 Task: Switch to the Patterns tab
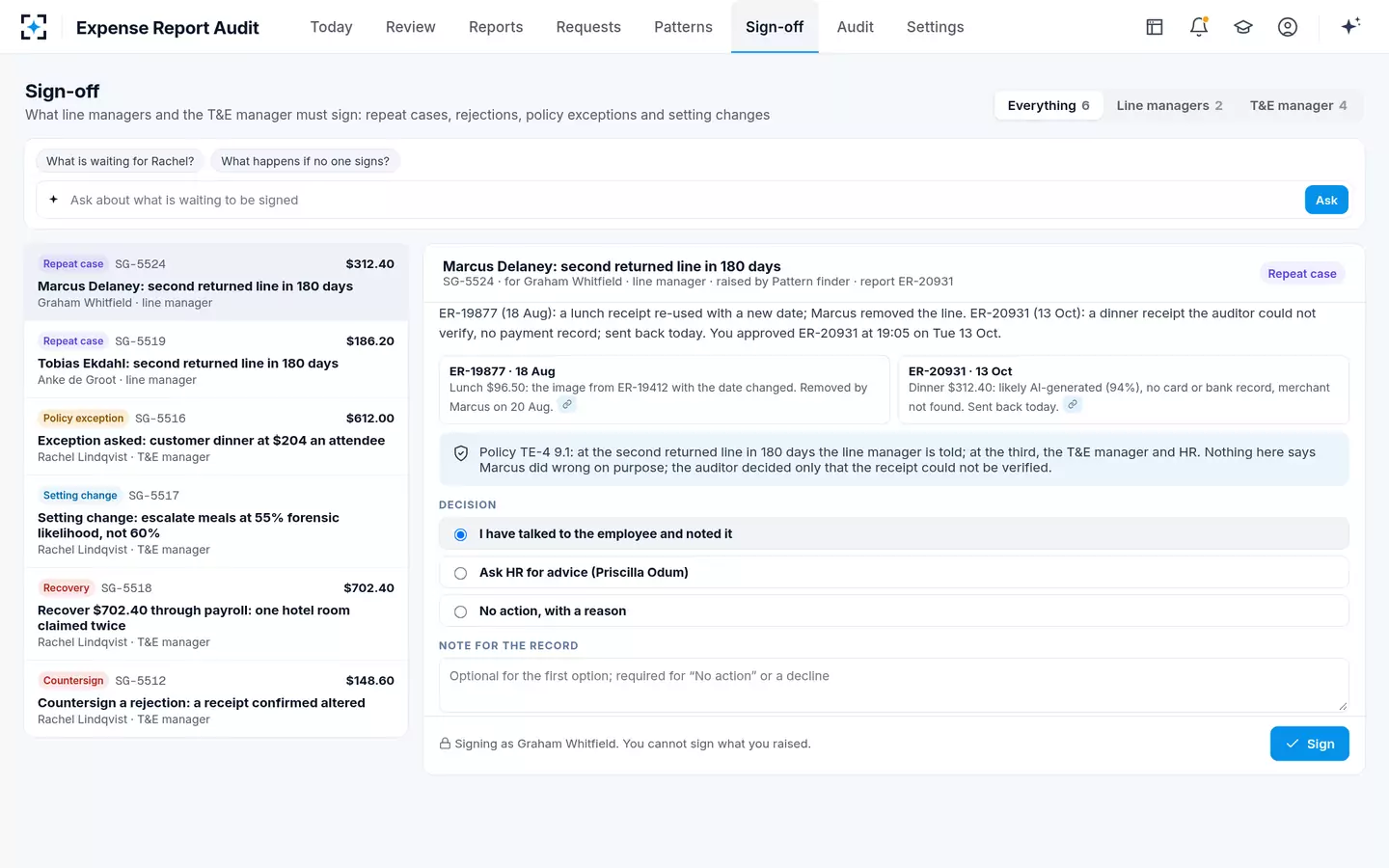[x=683, y=27]
